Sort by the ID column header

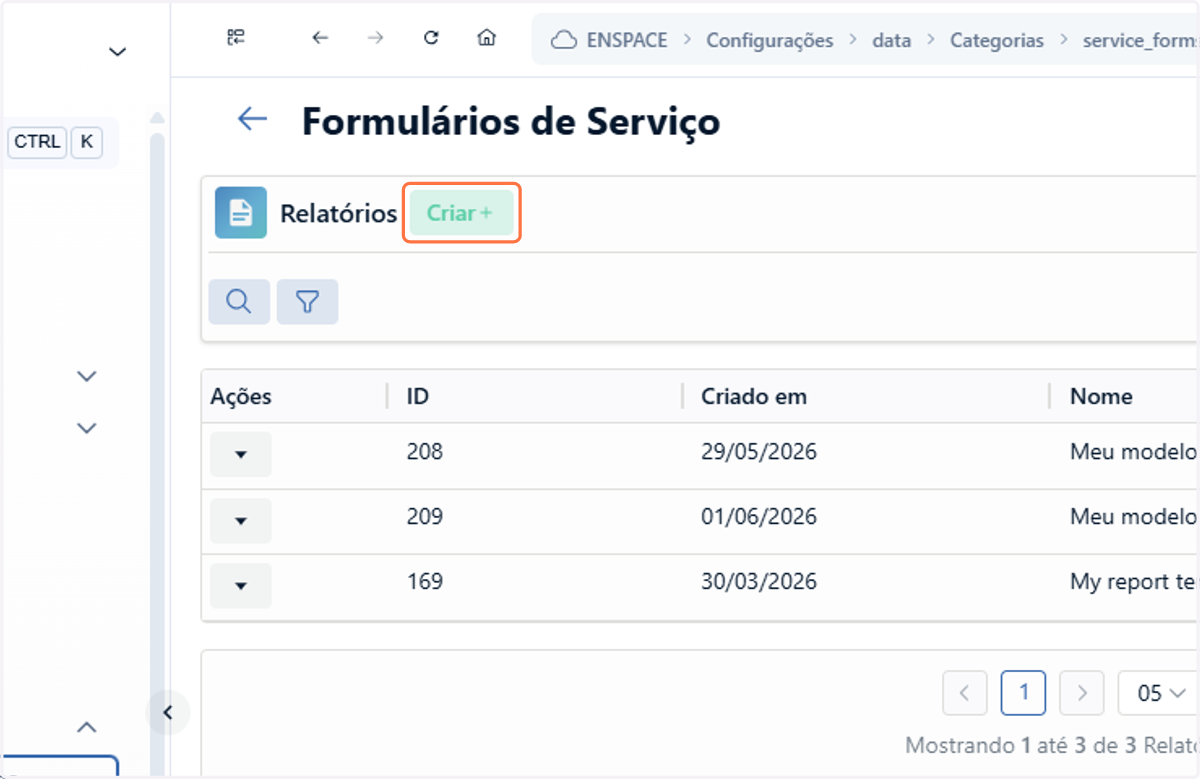418,396
